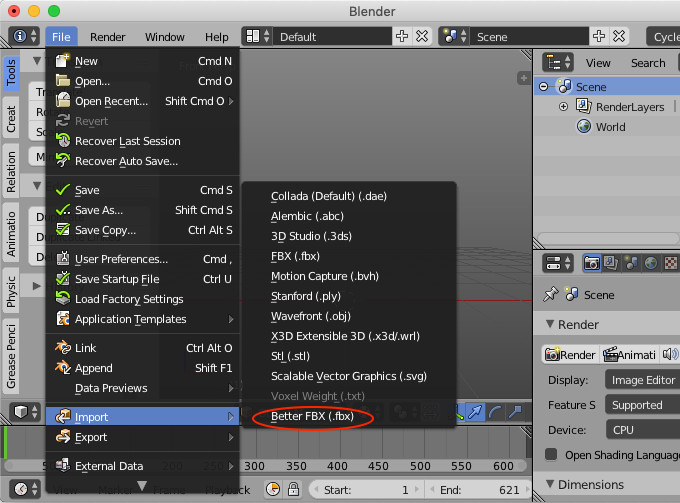The image size is (680, 503).
Task: Expand the Application Templates submenu
Action: [x=143, y=319]
